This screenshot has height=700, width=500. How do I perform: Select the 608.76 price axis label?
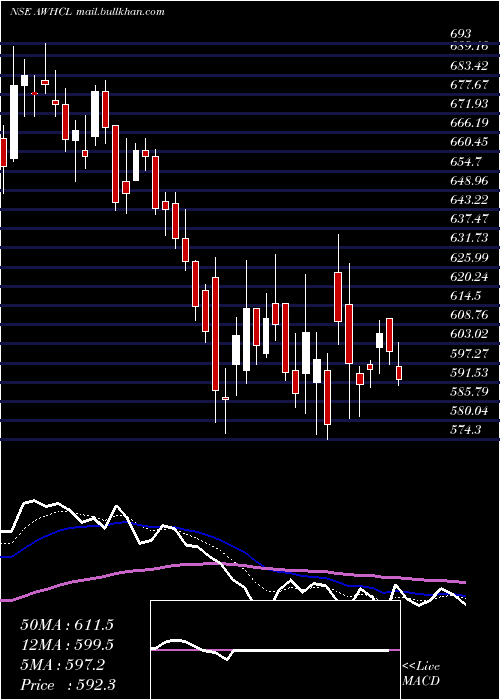click(x=469, y=315)
